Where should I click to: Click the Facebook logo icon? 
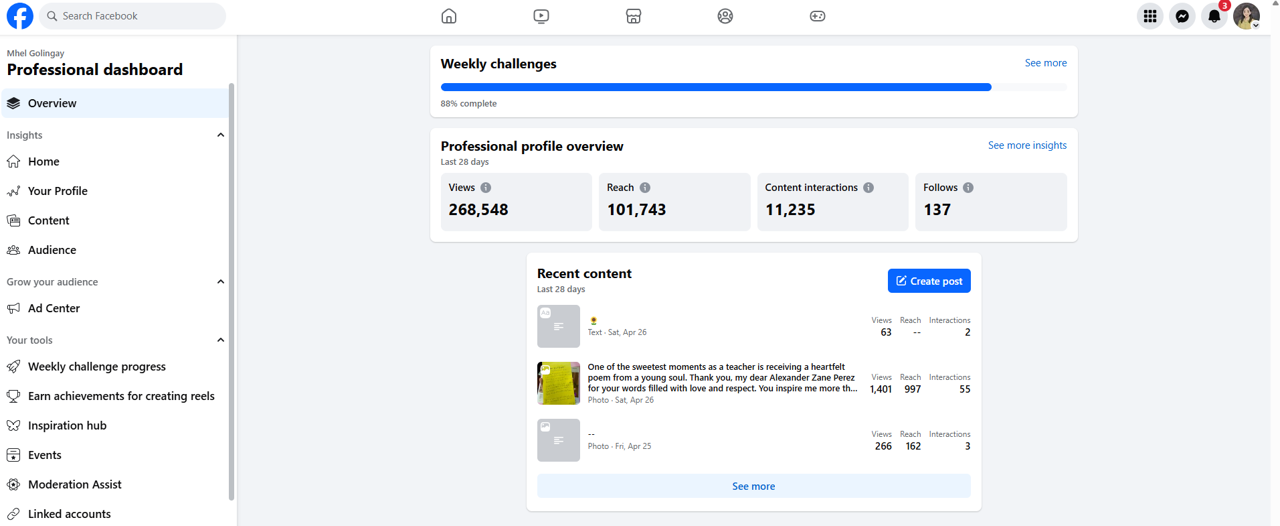pos(20,16)
